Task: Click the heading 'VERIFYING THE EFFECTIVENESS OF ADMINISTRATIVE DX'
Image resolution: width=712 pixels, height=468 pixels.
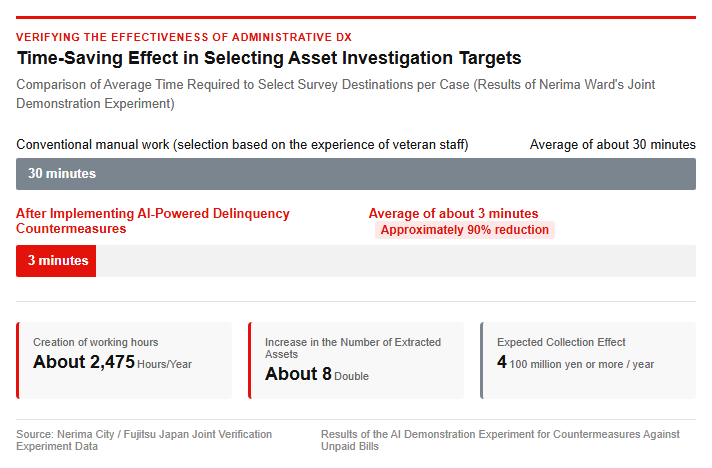Action: tap(184, 37)
